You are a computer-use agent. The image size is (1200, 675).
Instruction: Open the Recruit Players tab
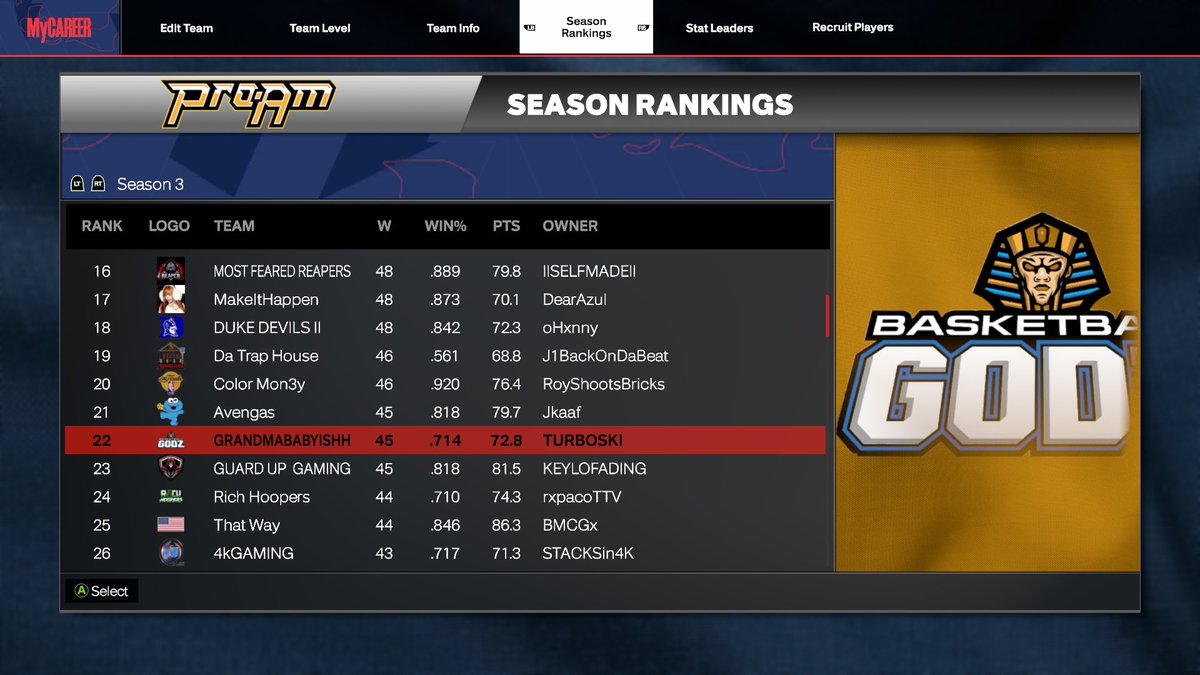pos(853,27)
